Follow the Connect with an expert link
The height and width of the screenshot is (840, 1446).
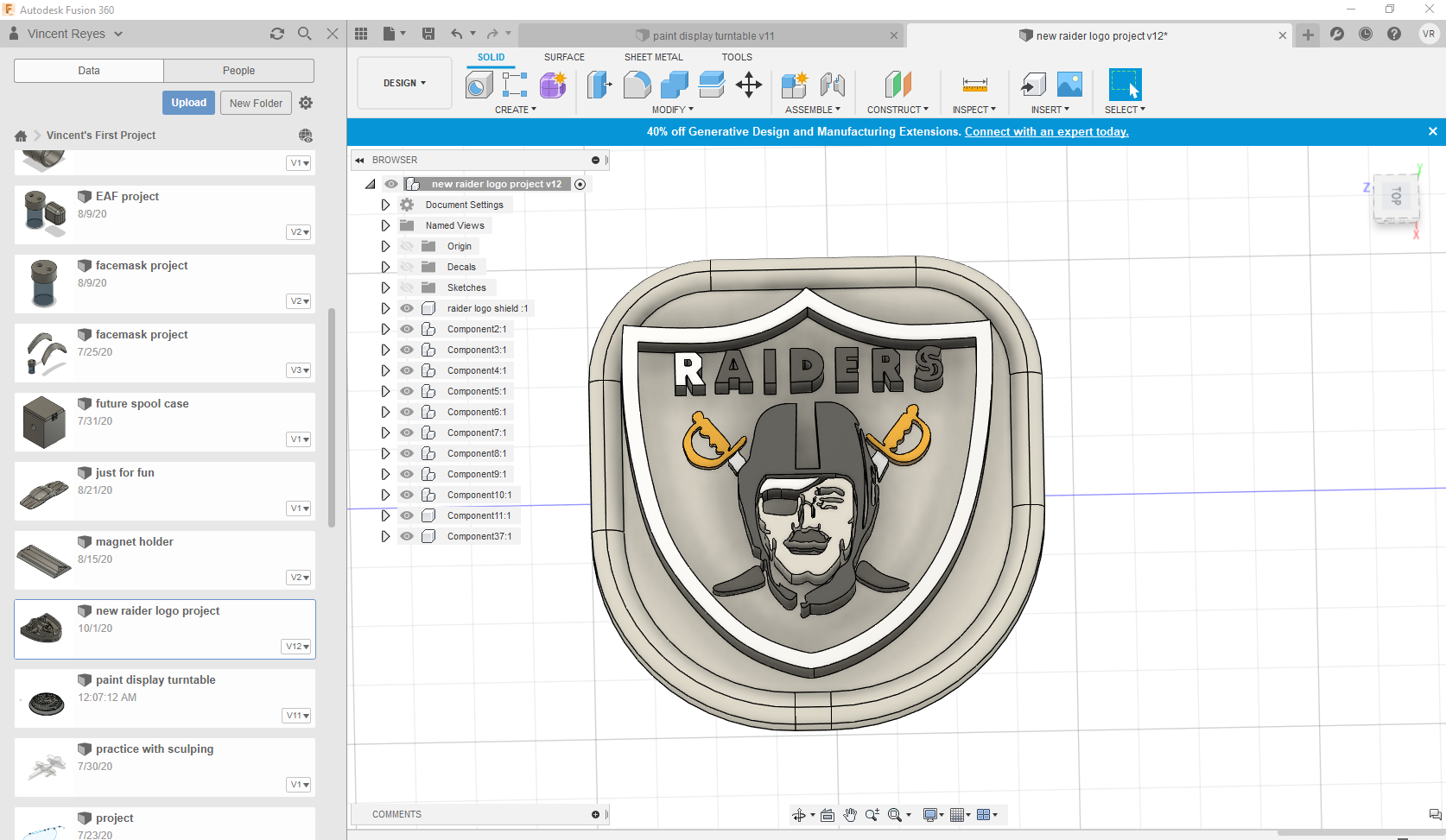[x=1046, y=131]
